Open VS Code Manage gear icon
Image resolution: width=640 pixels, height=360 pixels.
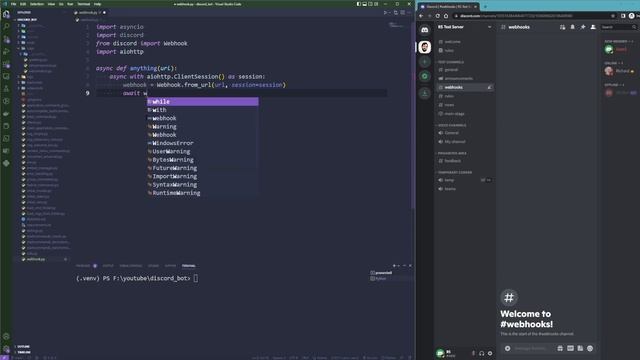[x=6, y=349]
